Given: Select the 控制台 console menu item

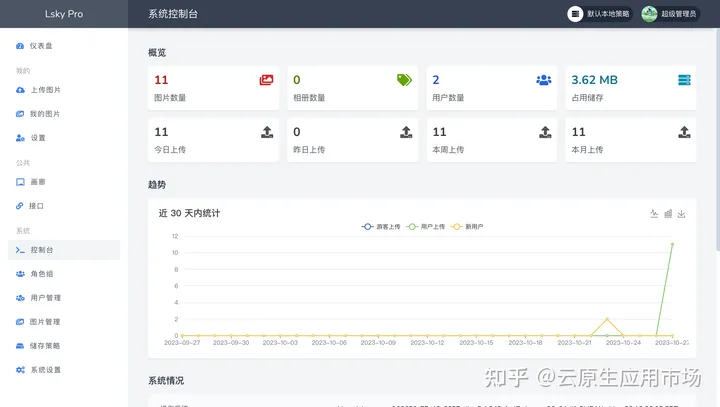Looking at the screenshot, I should tap(64, 250).
